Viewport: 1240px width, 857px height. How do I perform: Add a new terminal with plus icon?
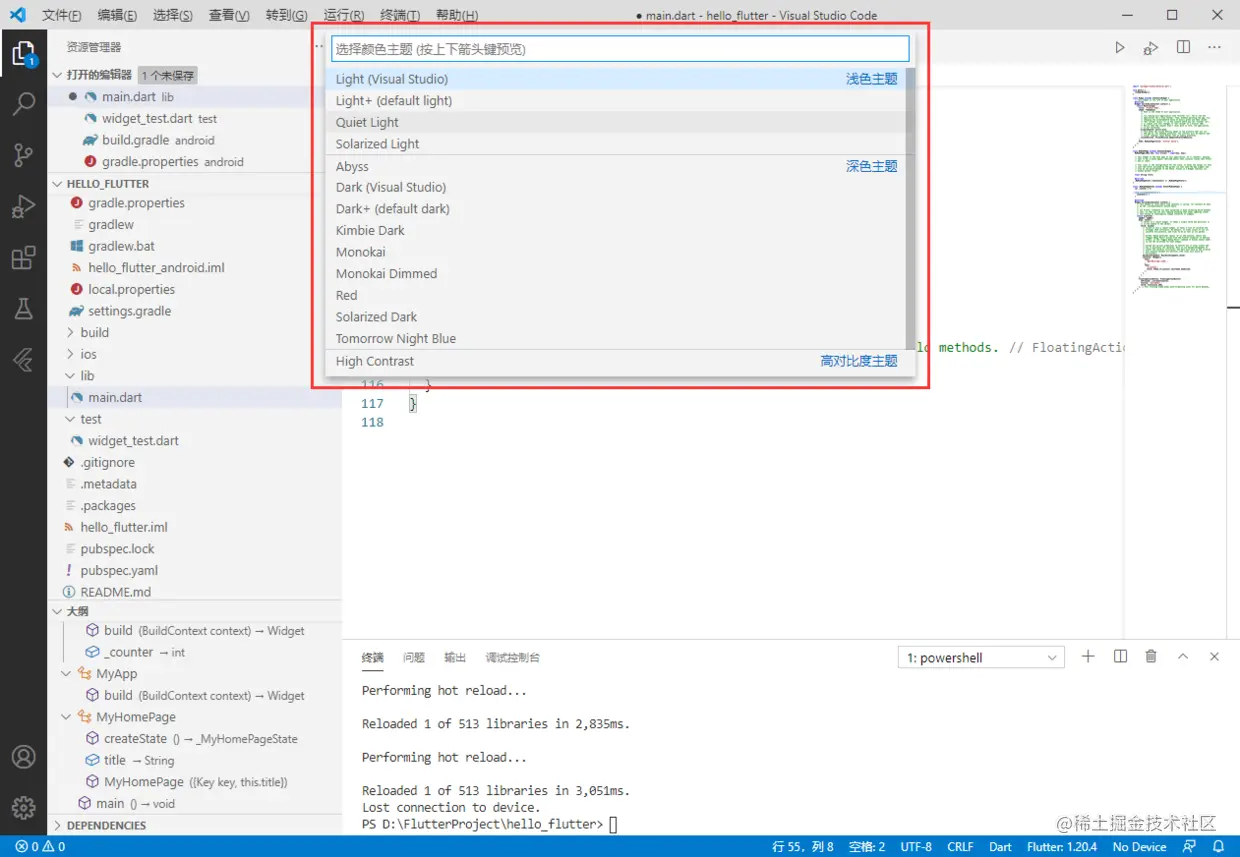[1088, 657]
